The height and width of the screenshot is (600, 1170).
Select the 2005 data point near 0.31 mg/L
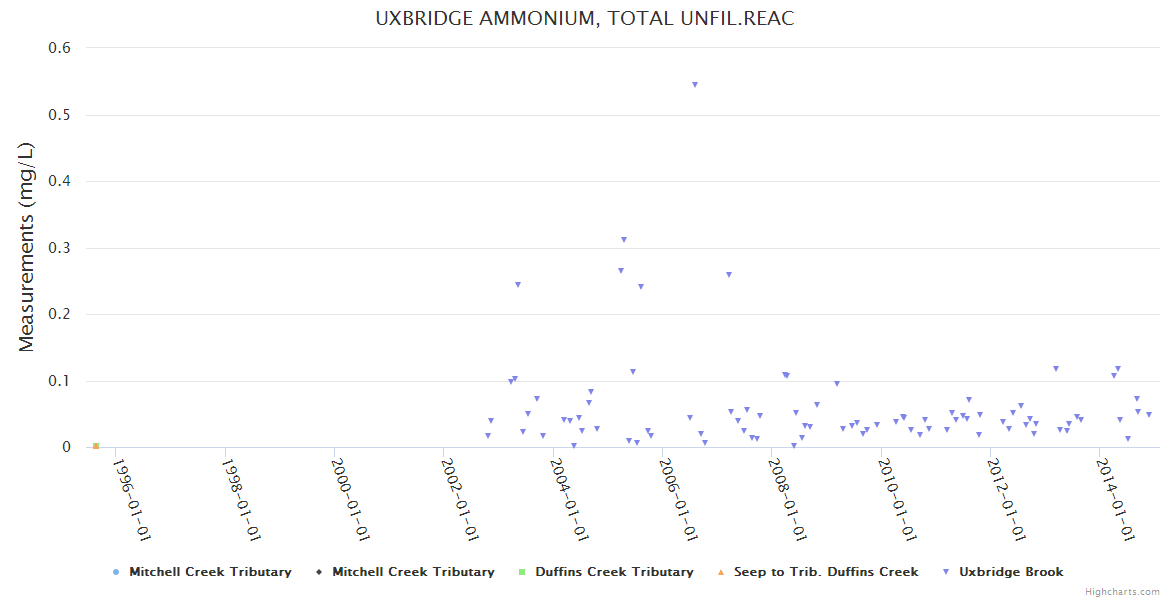(x=624, y=240)
